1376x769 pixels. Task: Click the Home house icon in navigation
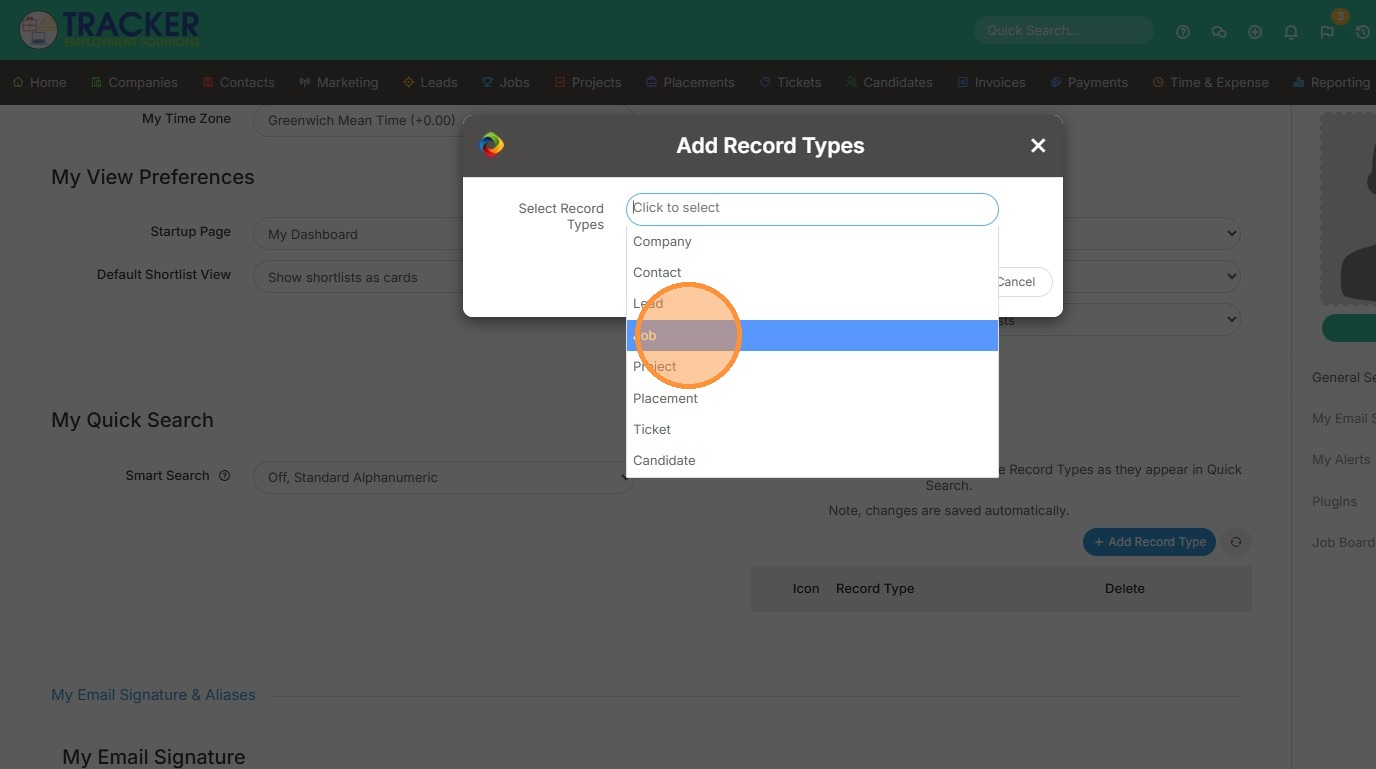[18, 82]
